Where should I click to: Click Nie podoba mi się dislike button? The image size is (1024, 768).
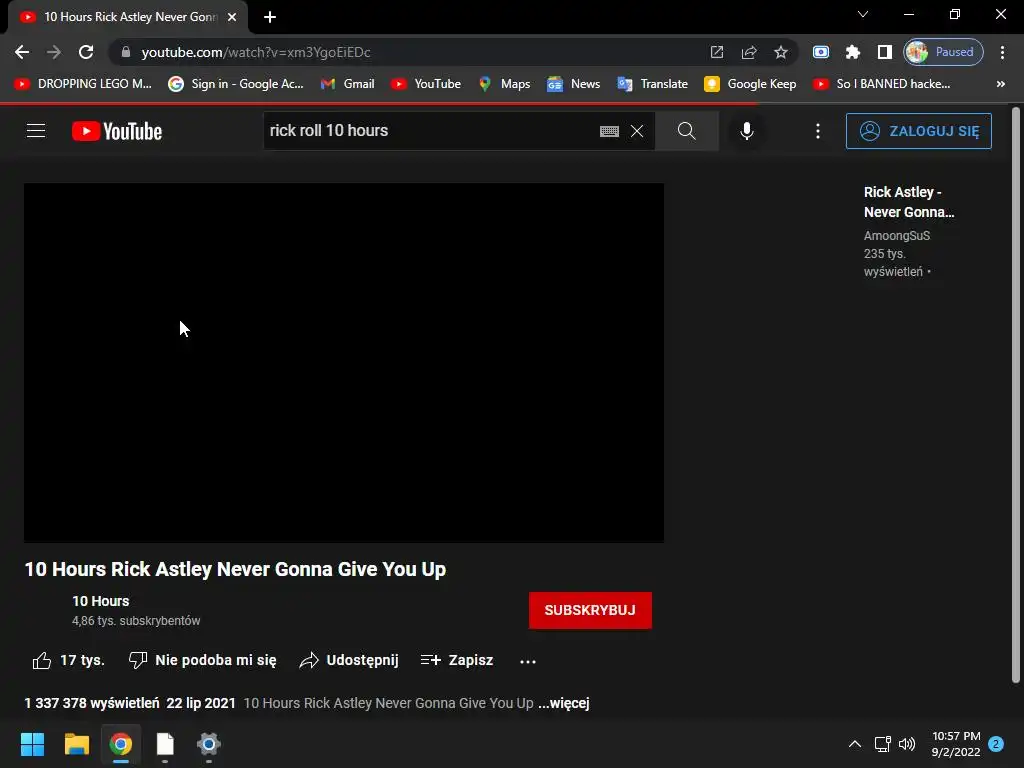pos(202,660)
